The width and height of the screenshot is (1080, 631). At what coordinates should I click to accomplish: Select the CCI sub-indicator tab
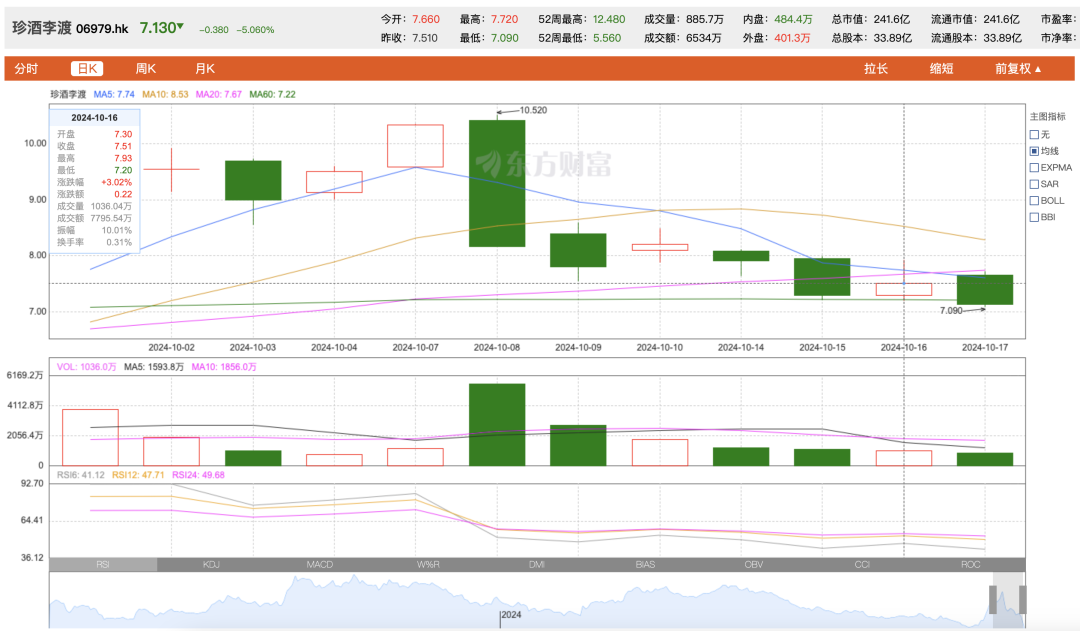click(862, 564)
